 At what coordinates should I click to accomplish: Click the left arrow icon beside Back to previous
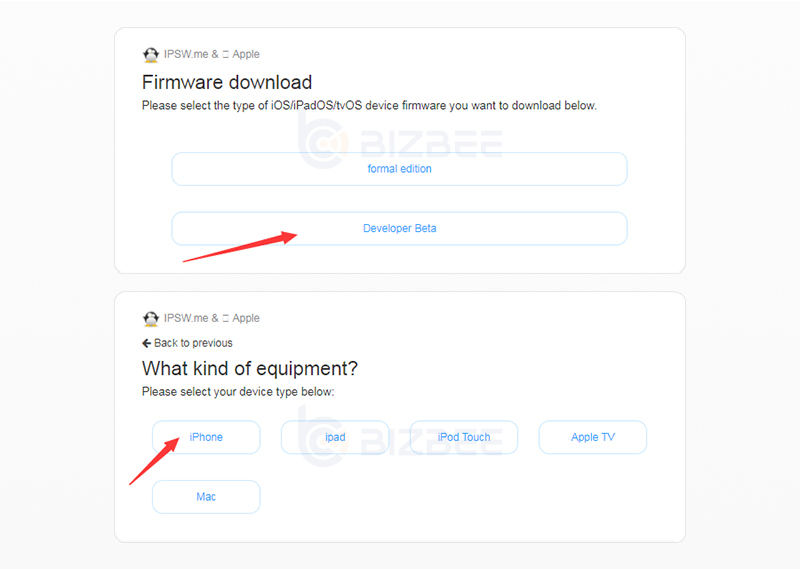click(146, 343)
